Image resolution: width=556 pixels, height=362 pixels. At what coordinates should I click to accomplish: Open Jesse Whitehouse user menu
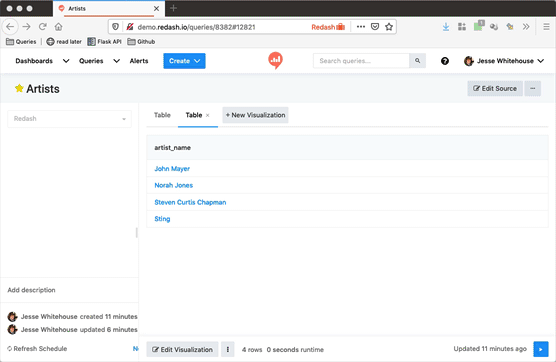click(x=504, y=61)
